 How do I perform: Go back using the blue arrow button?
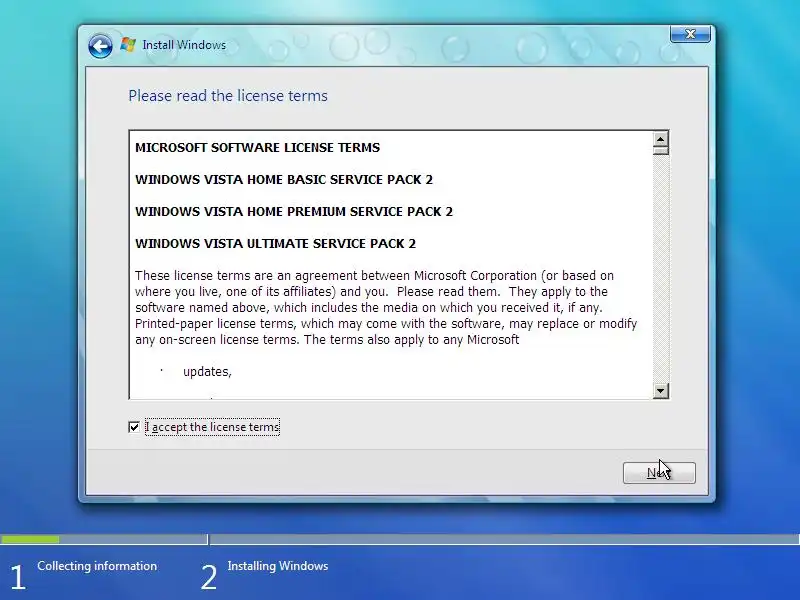[100, 46]
